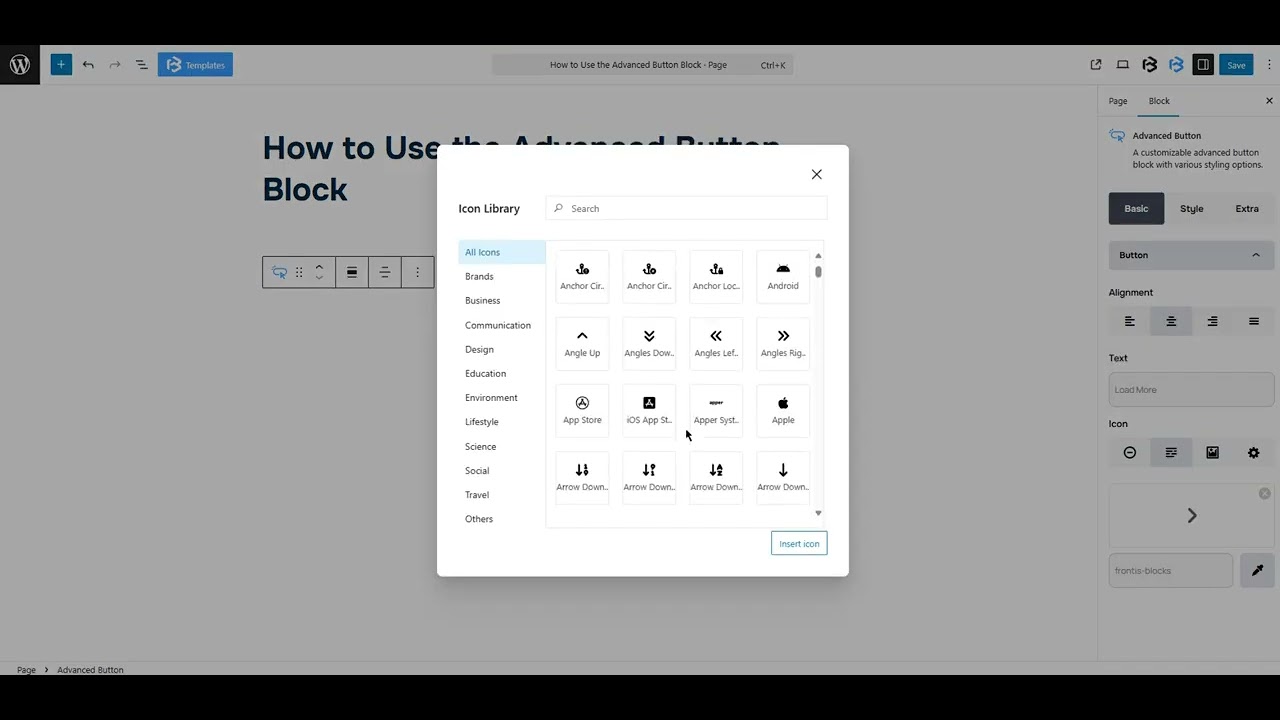Viewport: 1280px width, 720px height.
Task: Select the Android icon
Action: click(783, 276)
